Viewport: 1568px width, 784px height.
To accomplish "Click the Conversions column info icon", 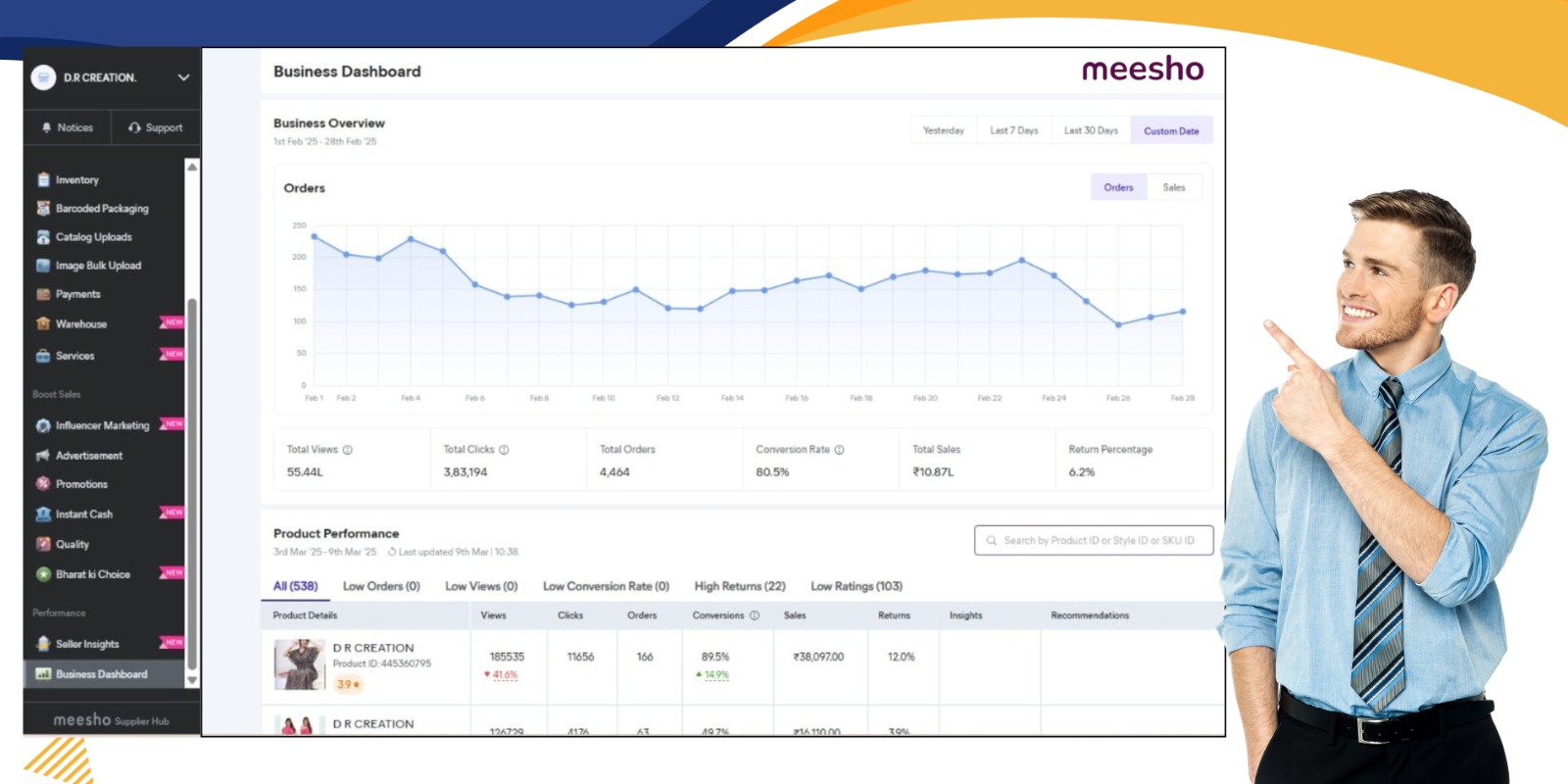I will pyautogui.click(x=755, y=615).
